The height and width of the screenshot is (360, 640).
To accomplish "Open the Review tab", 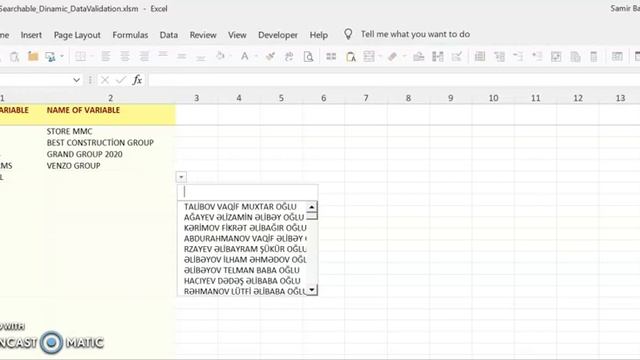I will (x=203, y=35).
